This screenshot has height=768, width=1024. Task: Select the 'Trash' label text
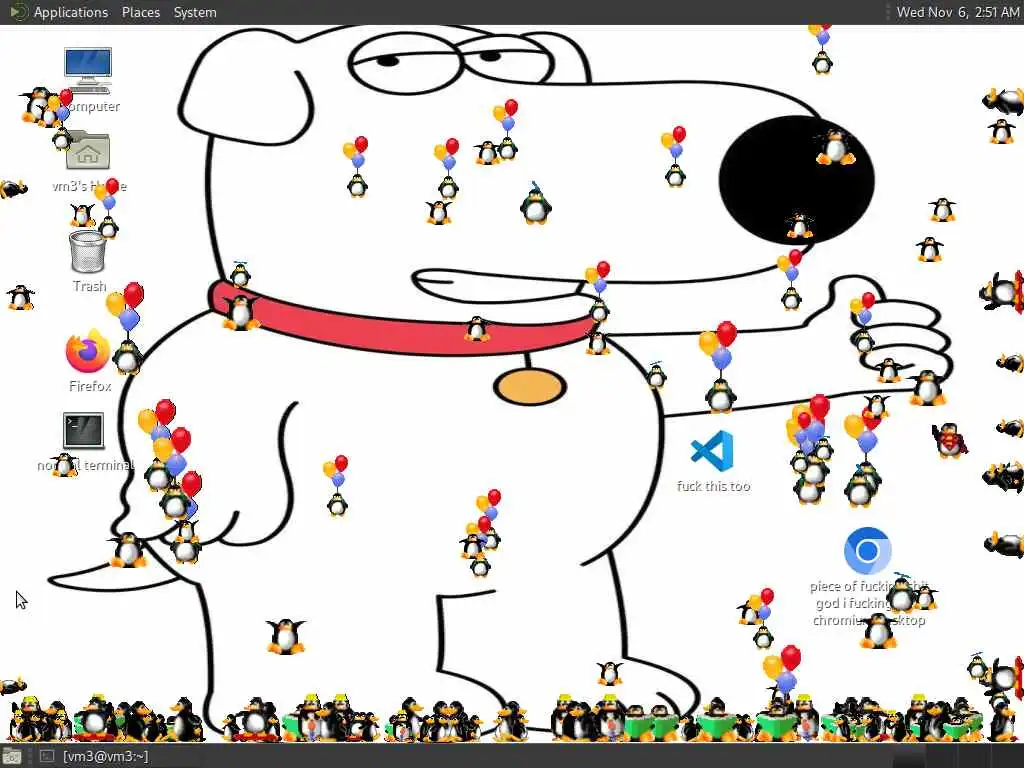coord(89,286)
